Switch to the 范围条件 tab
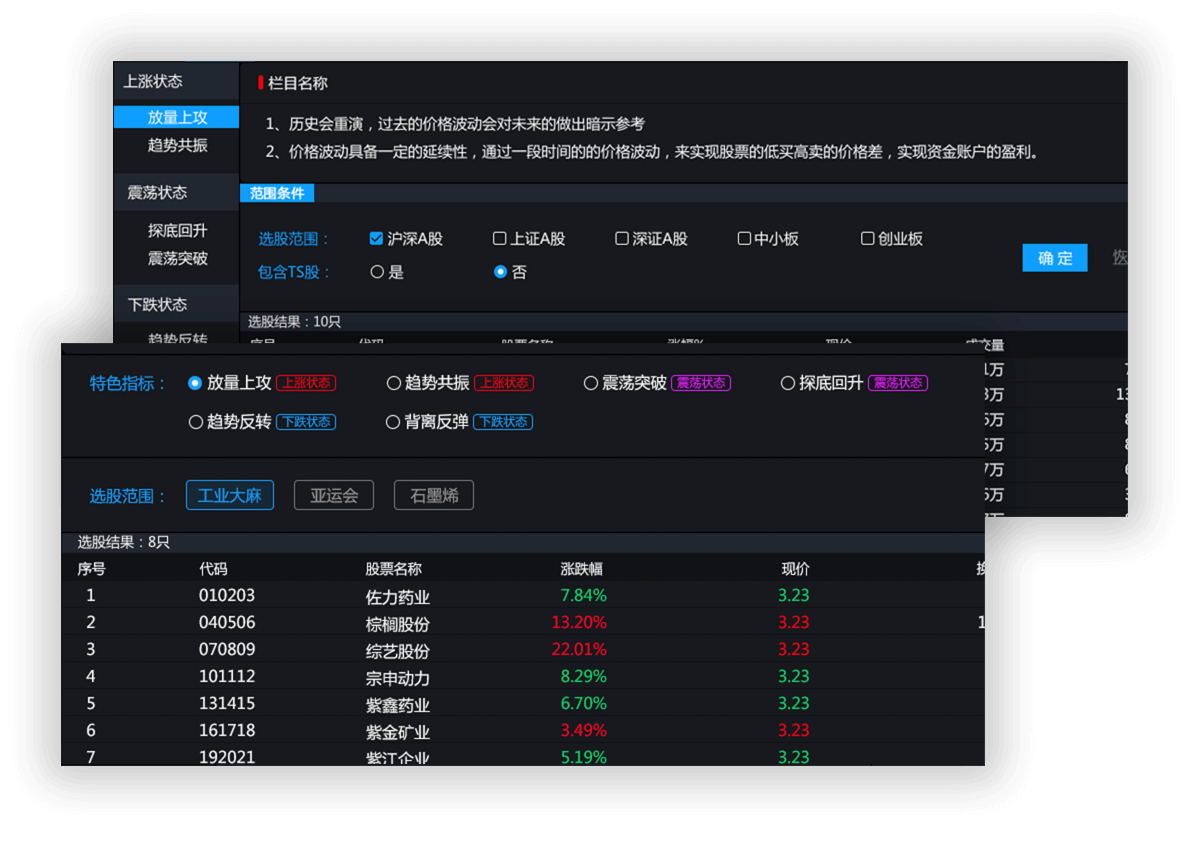Image resolution: width=1190 pixels, height=865 pixels. (277, 193)
